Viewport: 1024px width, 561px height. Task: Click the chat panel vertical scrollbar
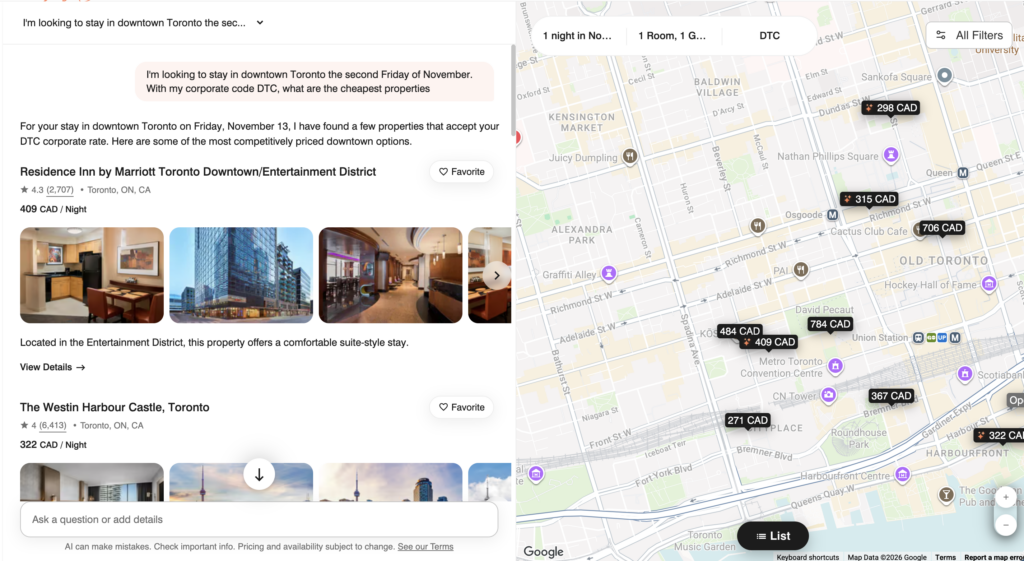(x=513, y=91)
